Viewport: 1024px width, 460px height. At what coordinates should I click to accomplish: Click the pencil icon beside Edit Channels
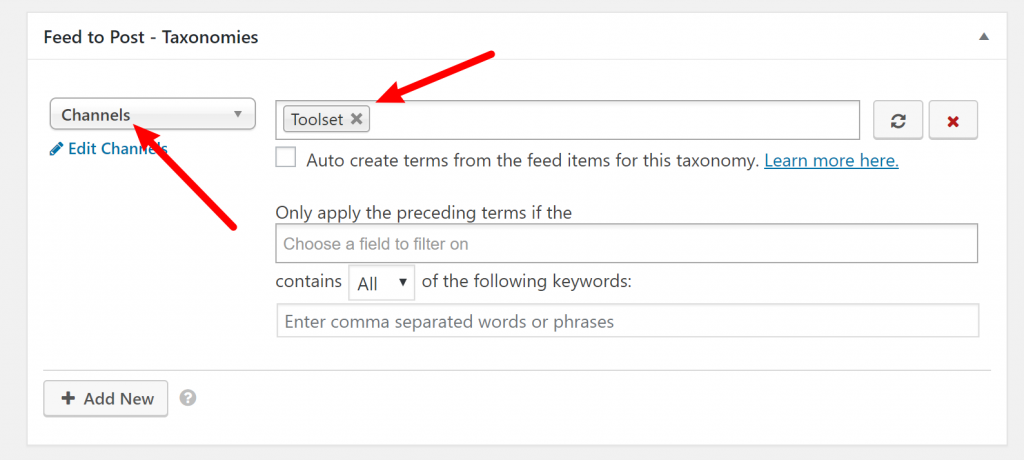[56, 150]
